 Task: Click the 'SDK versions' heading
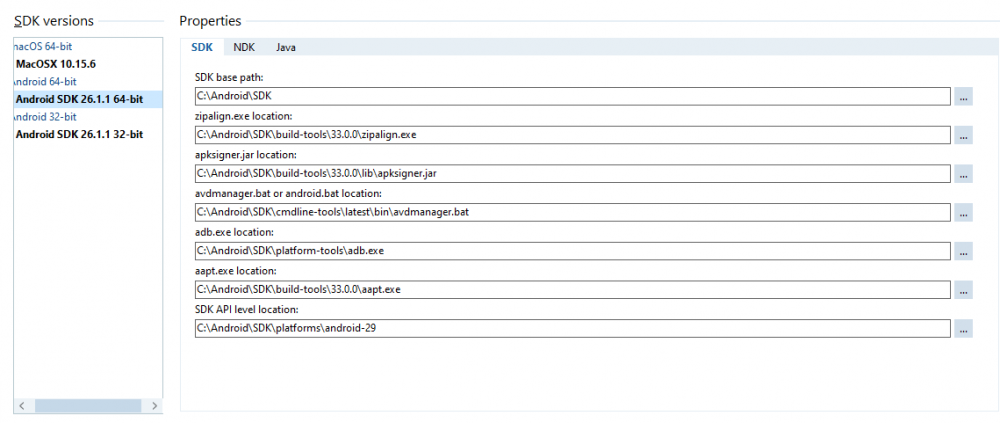(54, 21)
